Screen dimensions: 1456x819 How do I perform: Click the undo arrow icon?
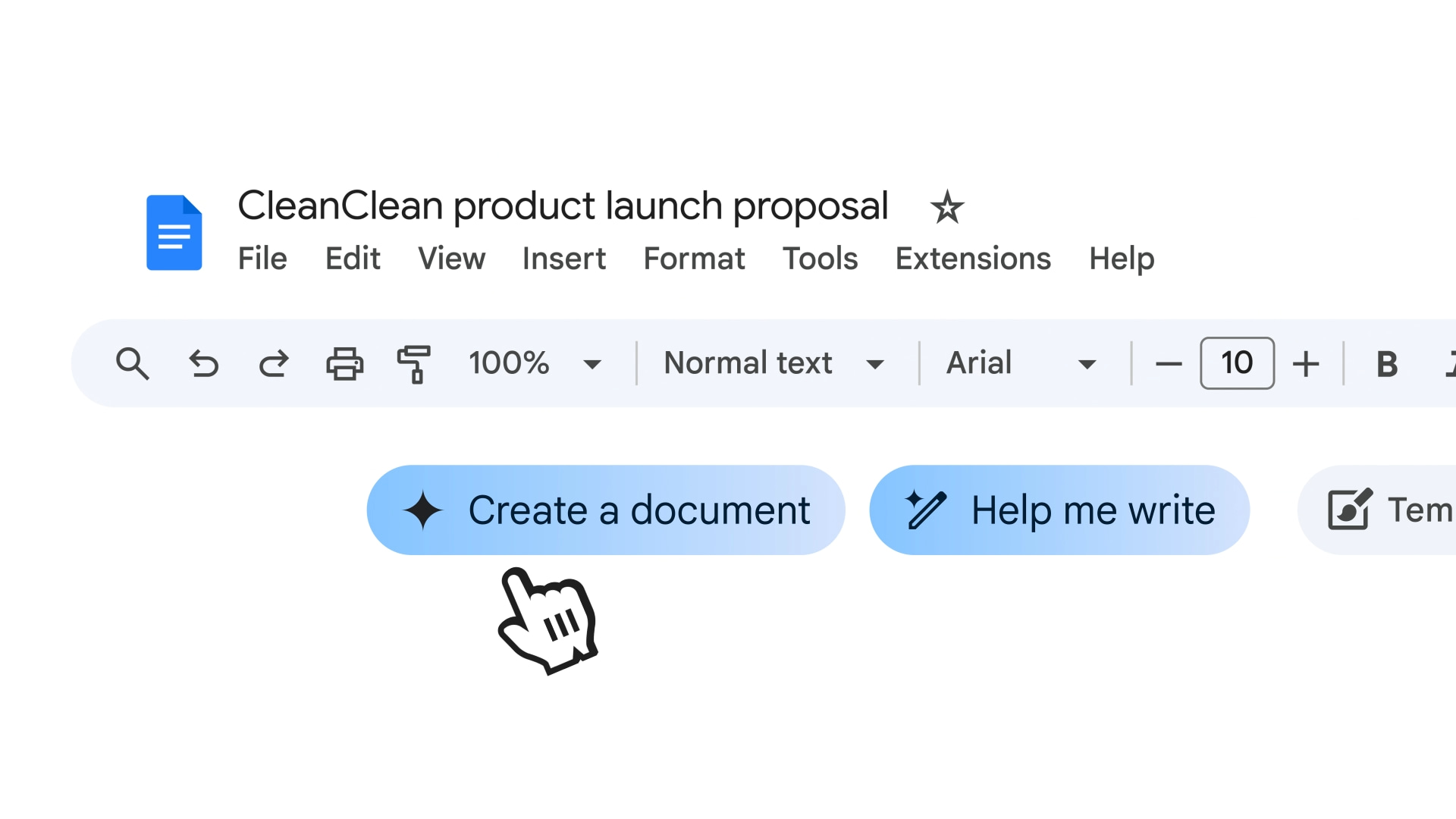[x=203, y=363]
